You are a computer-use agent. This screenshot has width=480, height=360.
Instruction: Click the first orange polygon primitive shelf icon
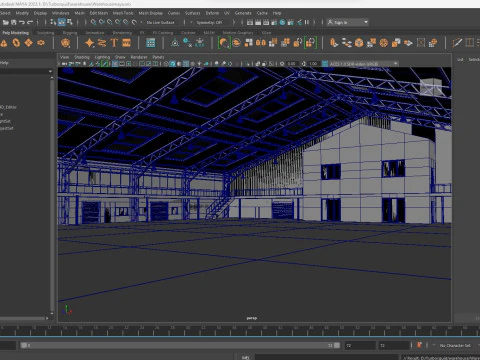(4, 43)
